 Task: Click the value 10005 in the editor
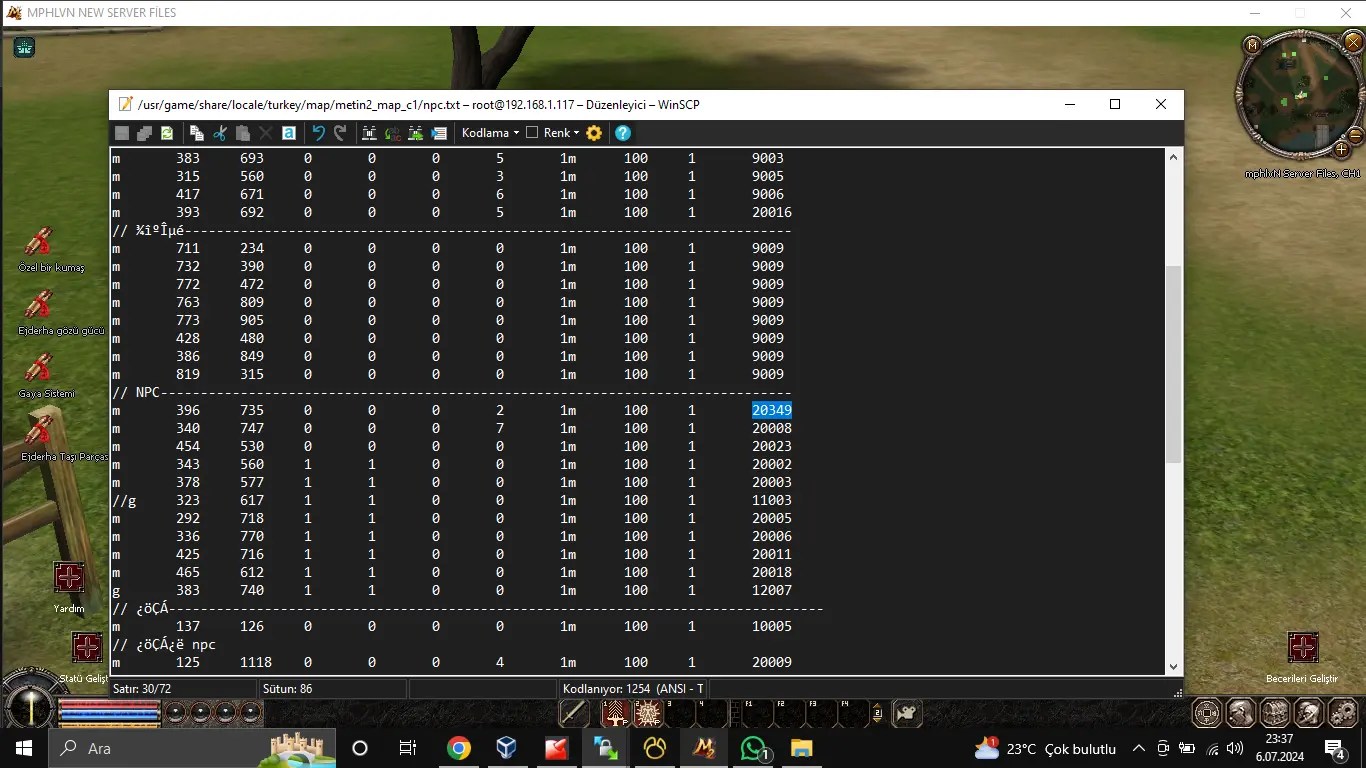pyautogui.click(x=772, y=626)
